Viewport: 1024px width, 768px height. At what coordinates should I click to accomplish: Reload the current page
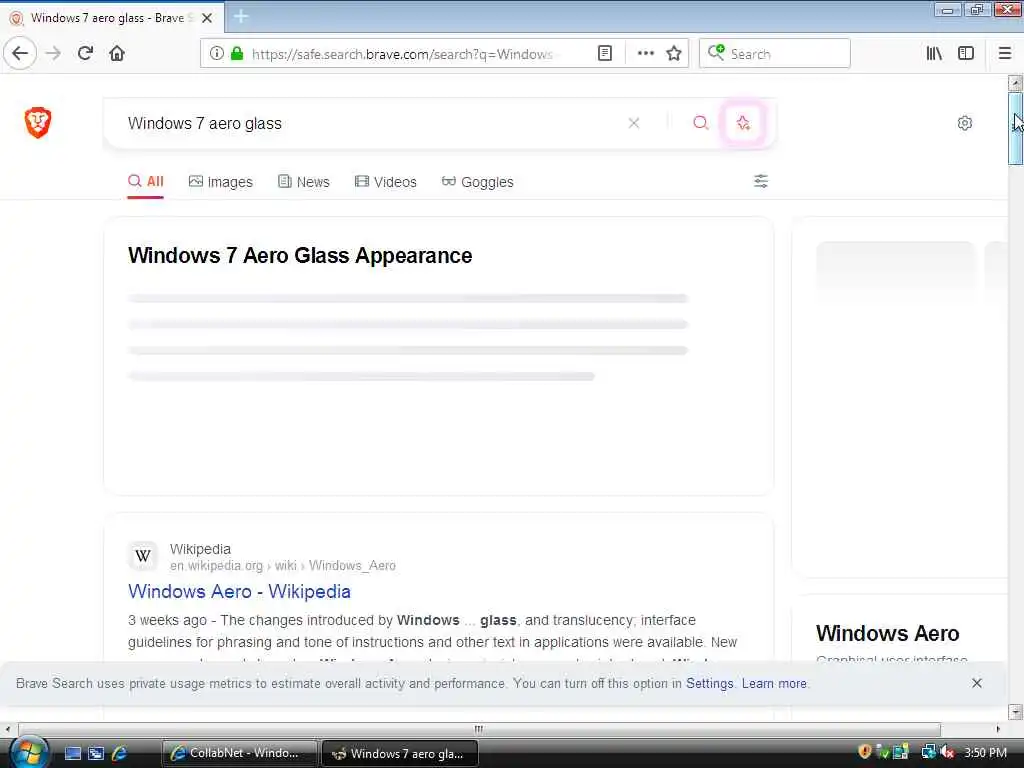tap(85, 53)
